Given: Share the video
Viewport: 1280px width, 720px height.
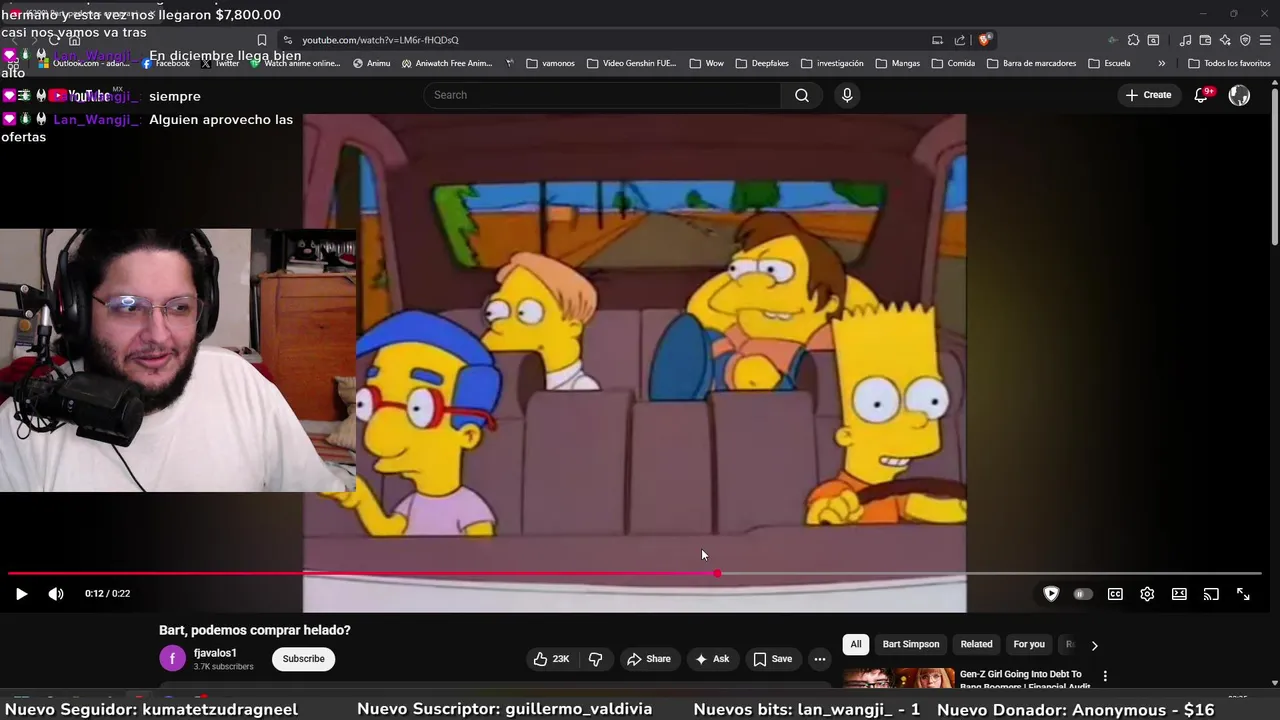Looking at the screenshot, I should [648, 659].
